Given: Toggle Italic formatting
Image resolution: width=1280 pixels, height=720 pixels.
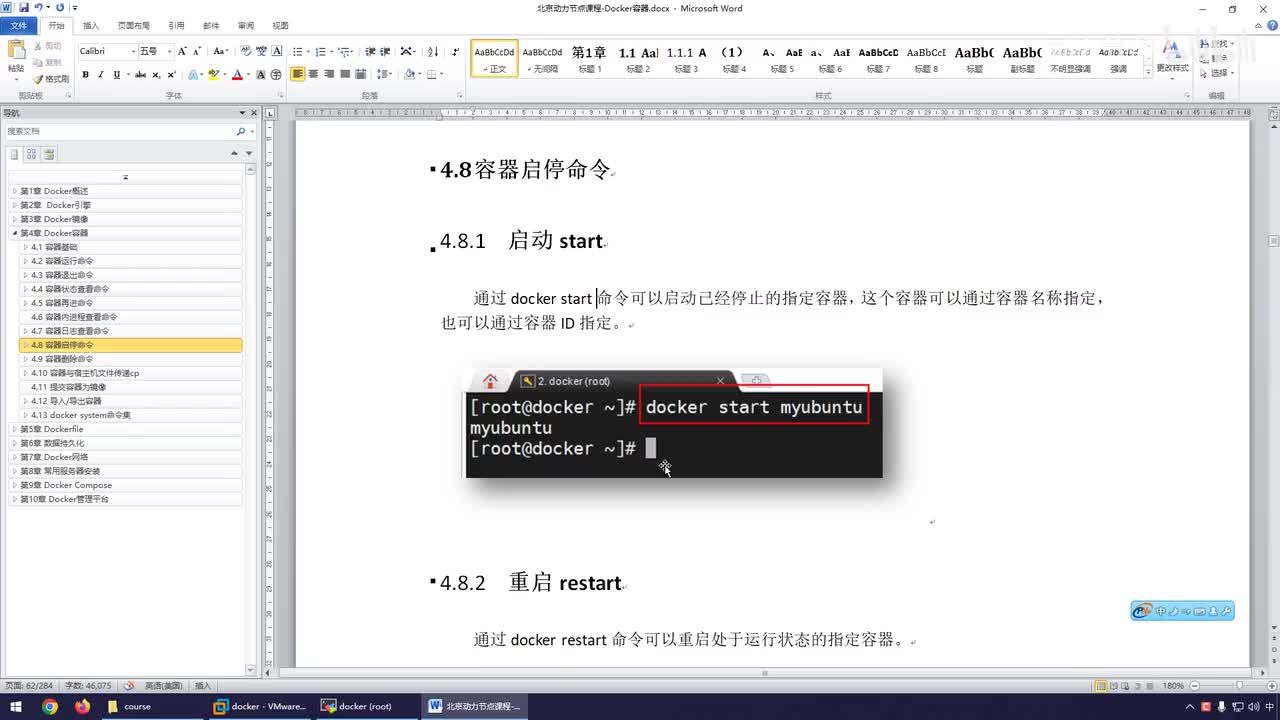Looking at the screenshot, I should (100, 75).
